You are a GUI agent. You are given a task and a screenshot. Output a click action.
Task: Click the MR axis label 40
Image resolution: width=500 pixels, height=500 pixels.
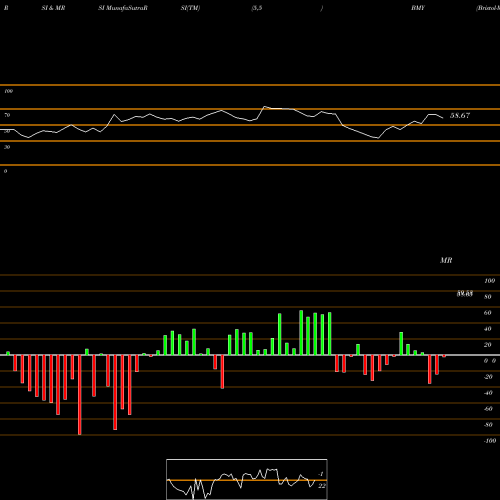(x=487, y=329)
